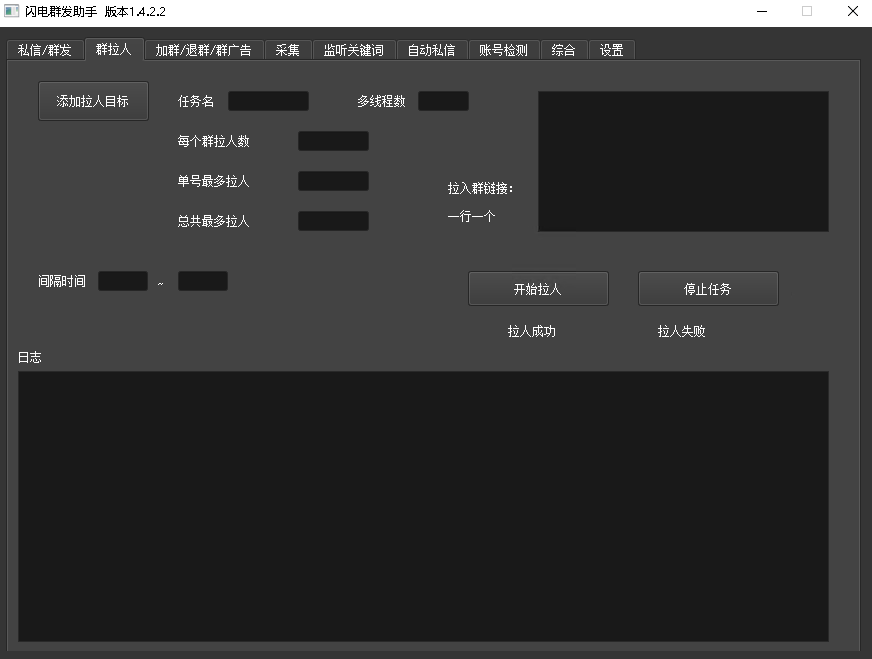Select the 采集 tab
Viewport: 872px width, 659px height.
coord(287,50)
